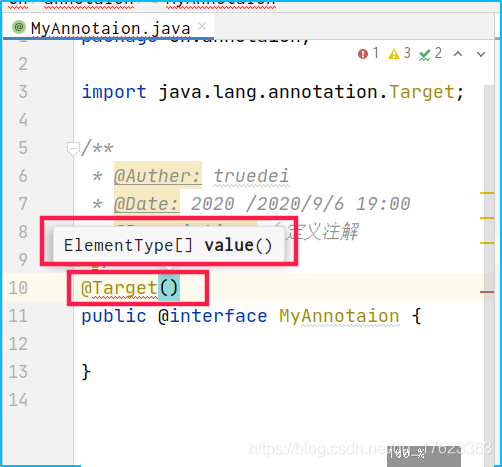Close the MyAnnotaion.java tab
This screenshot has width=502, height=467.
[x=202, y=26]
